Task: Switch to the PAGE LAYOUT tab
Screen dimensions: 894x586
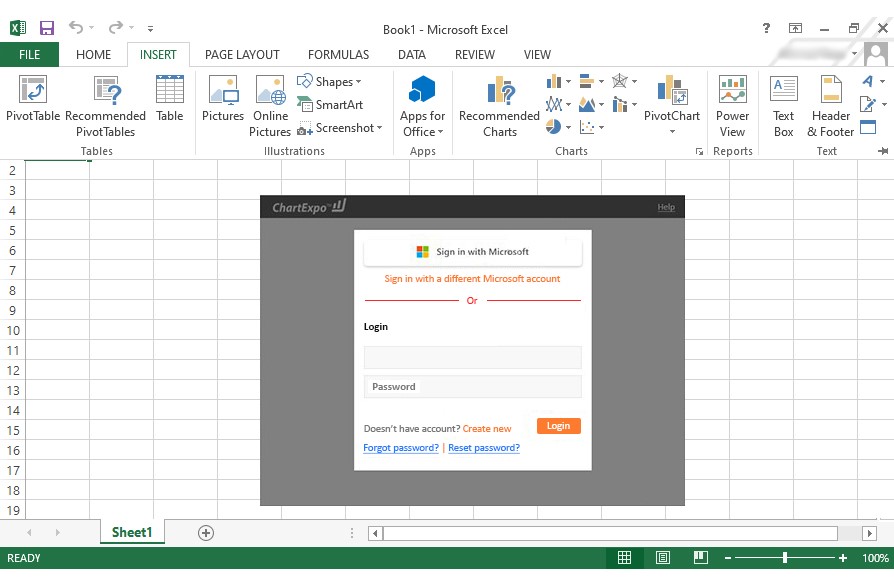Action: point(242,55)
